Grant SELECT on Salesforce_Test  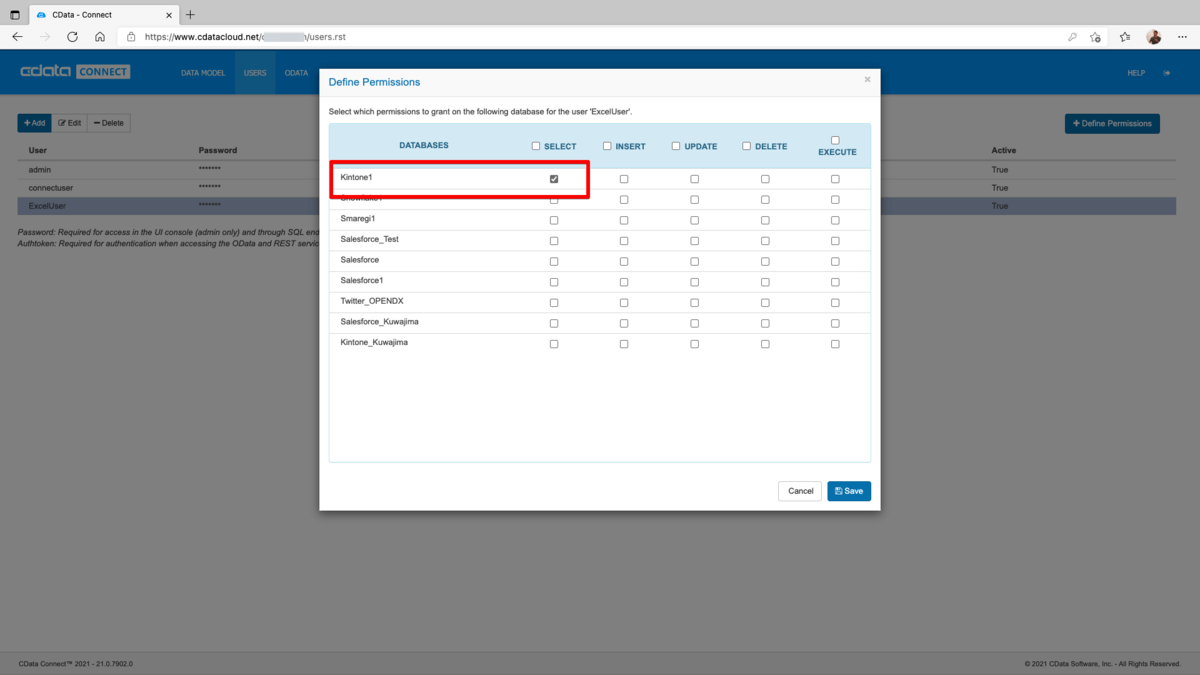(x=554, y=241)
